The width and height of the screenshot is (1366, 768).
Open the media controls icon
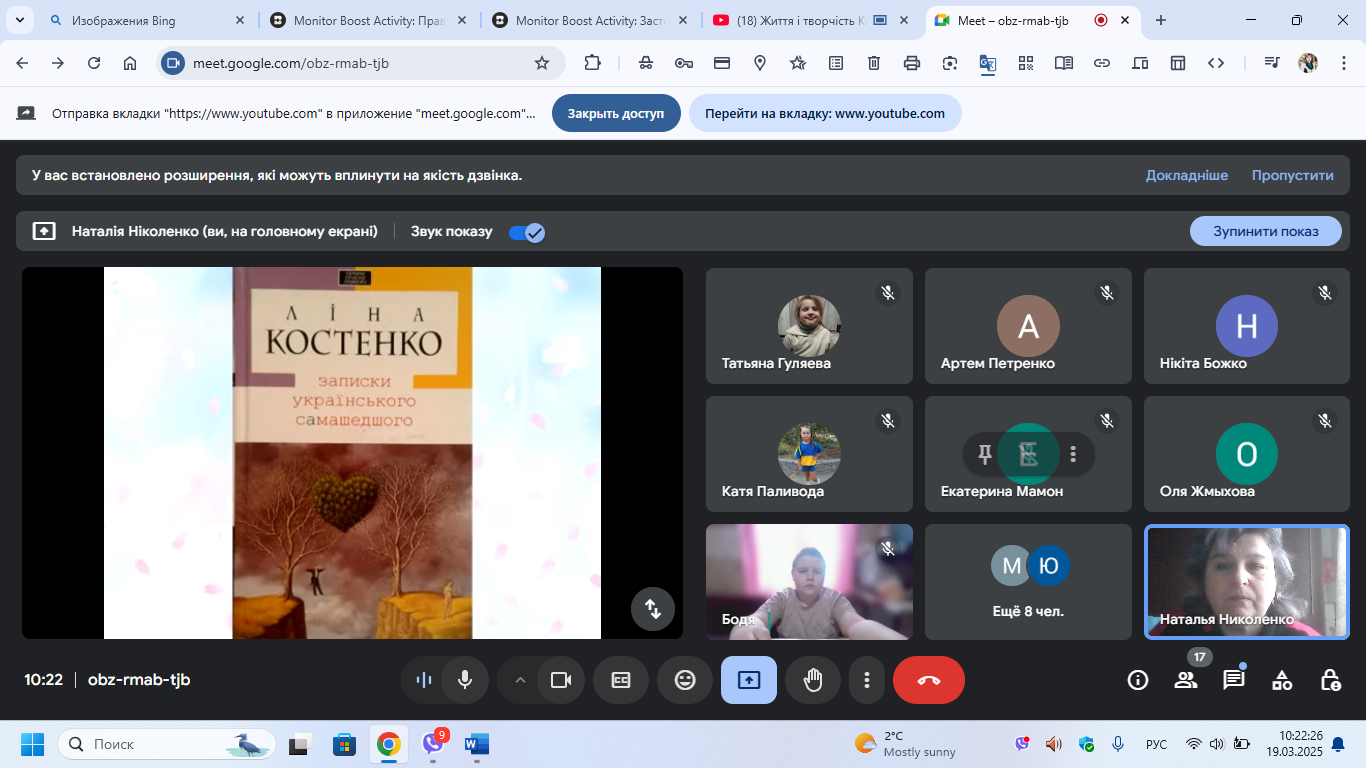tap(1272, 63)
